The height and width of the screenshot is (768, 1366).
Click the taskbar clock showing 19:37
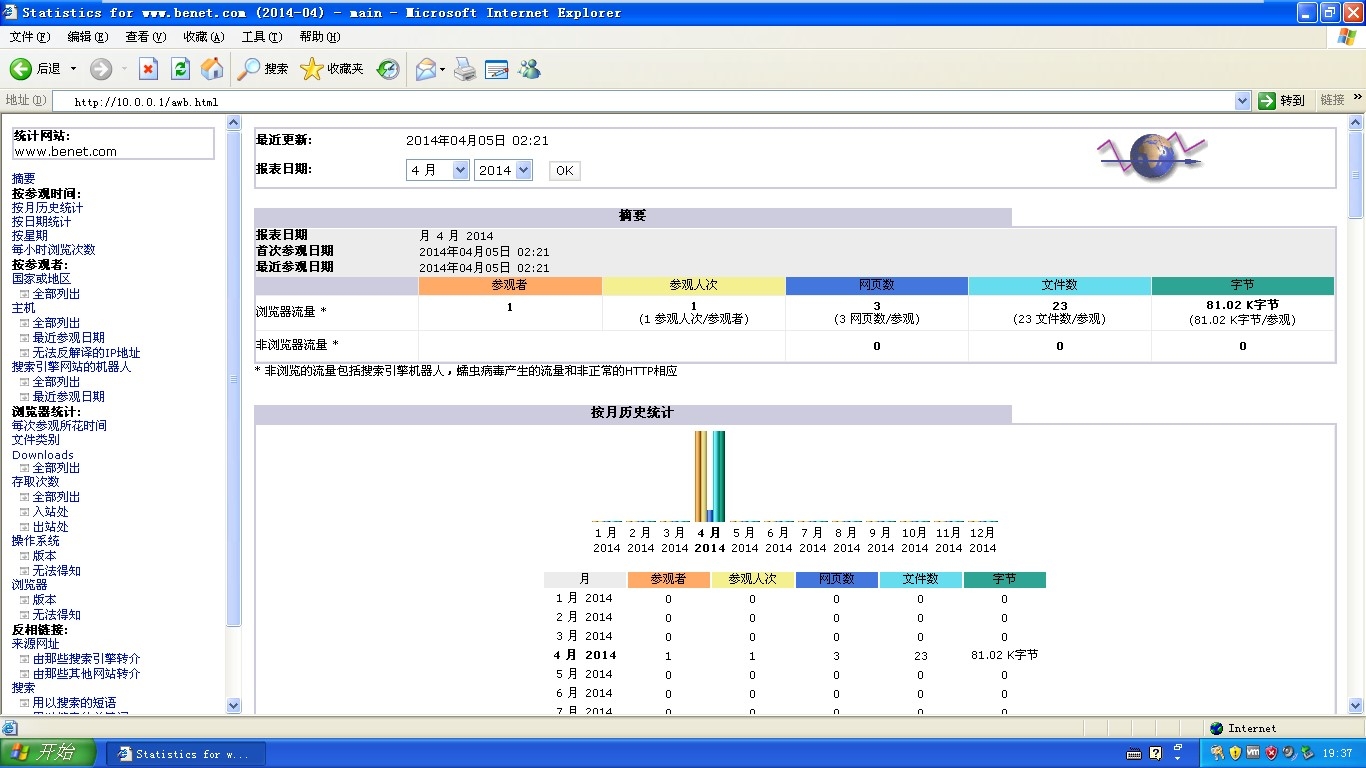[1337, 753]
